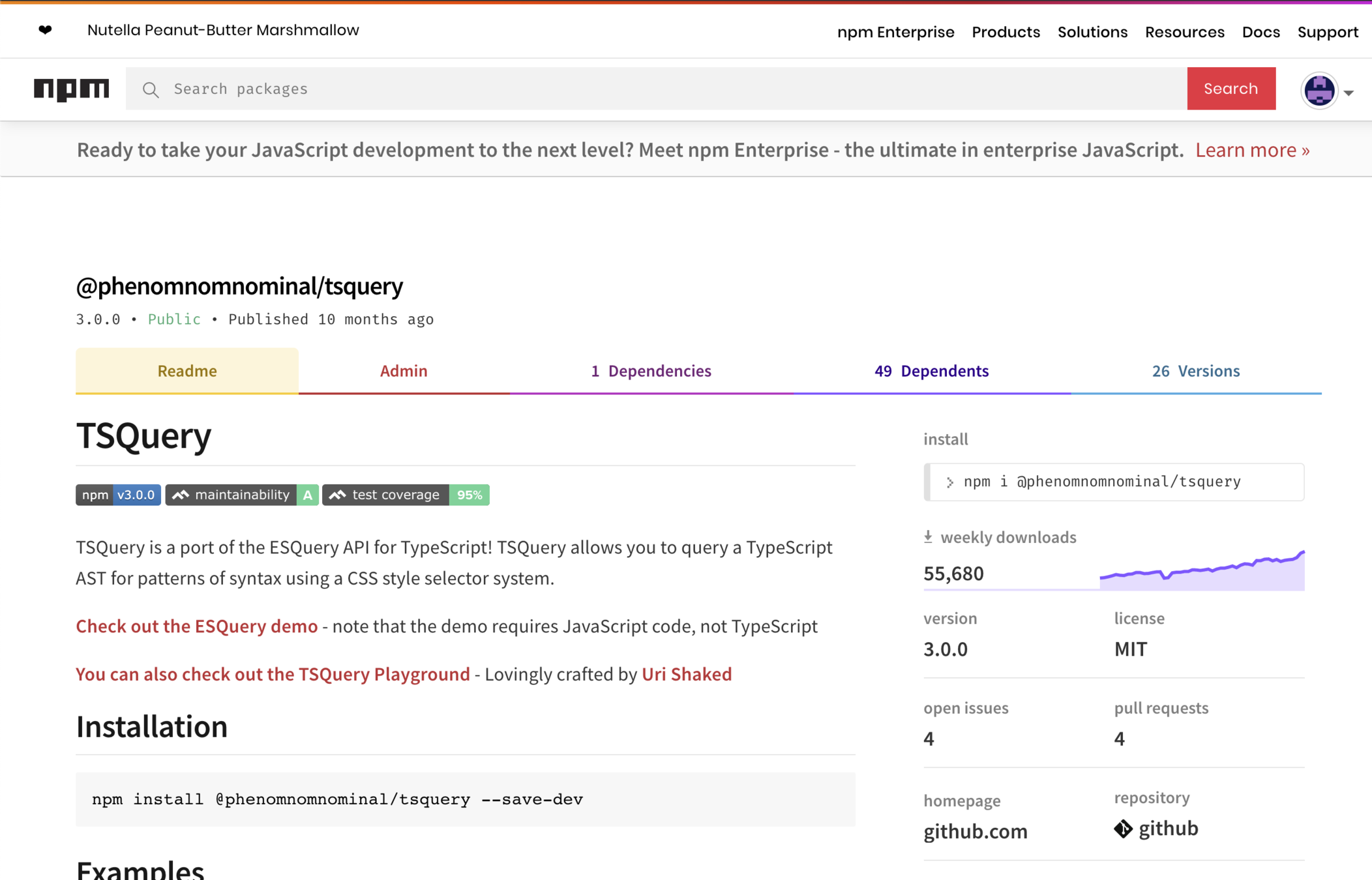Screen dimensions: 1372x880
Task: Click the black heart icon
Action: click(45, 30)
